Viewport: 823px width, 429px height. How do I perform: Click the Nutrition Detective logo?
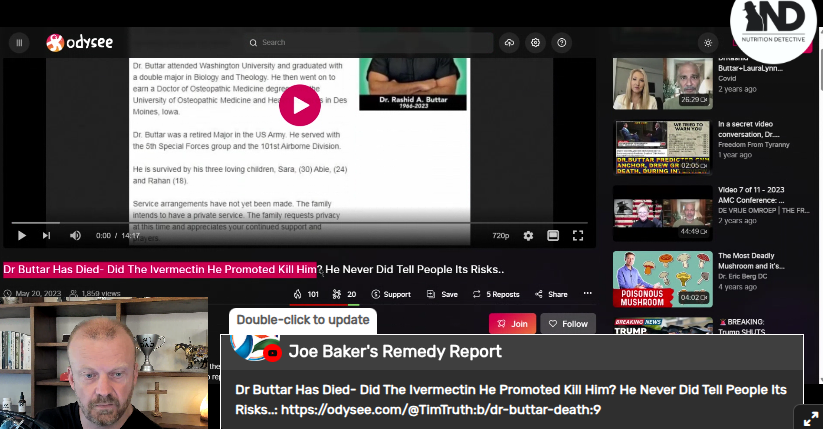[x=773, y=25]
